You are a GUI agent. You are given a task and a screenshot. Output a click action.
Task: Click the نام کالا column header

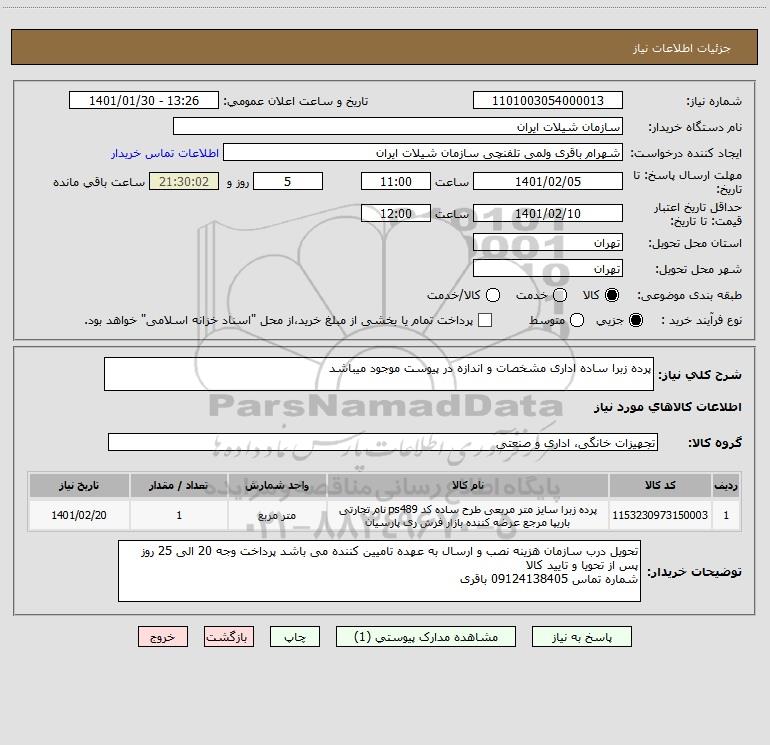pos(468,485)
